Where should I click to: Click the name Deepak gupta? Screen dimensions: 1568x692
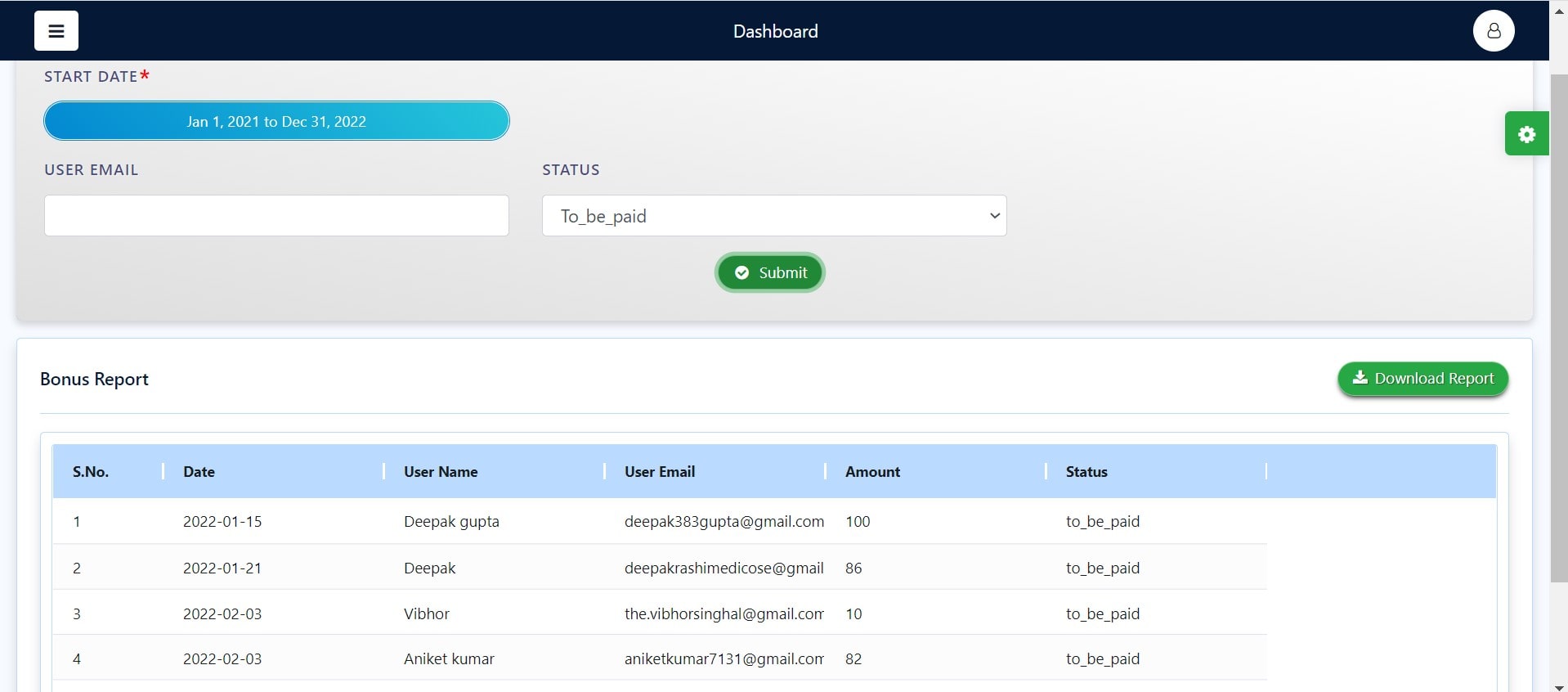click(451, 522)
